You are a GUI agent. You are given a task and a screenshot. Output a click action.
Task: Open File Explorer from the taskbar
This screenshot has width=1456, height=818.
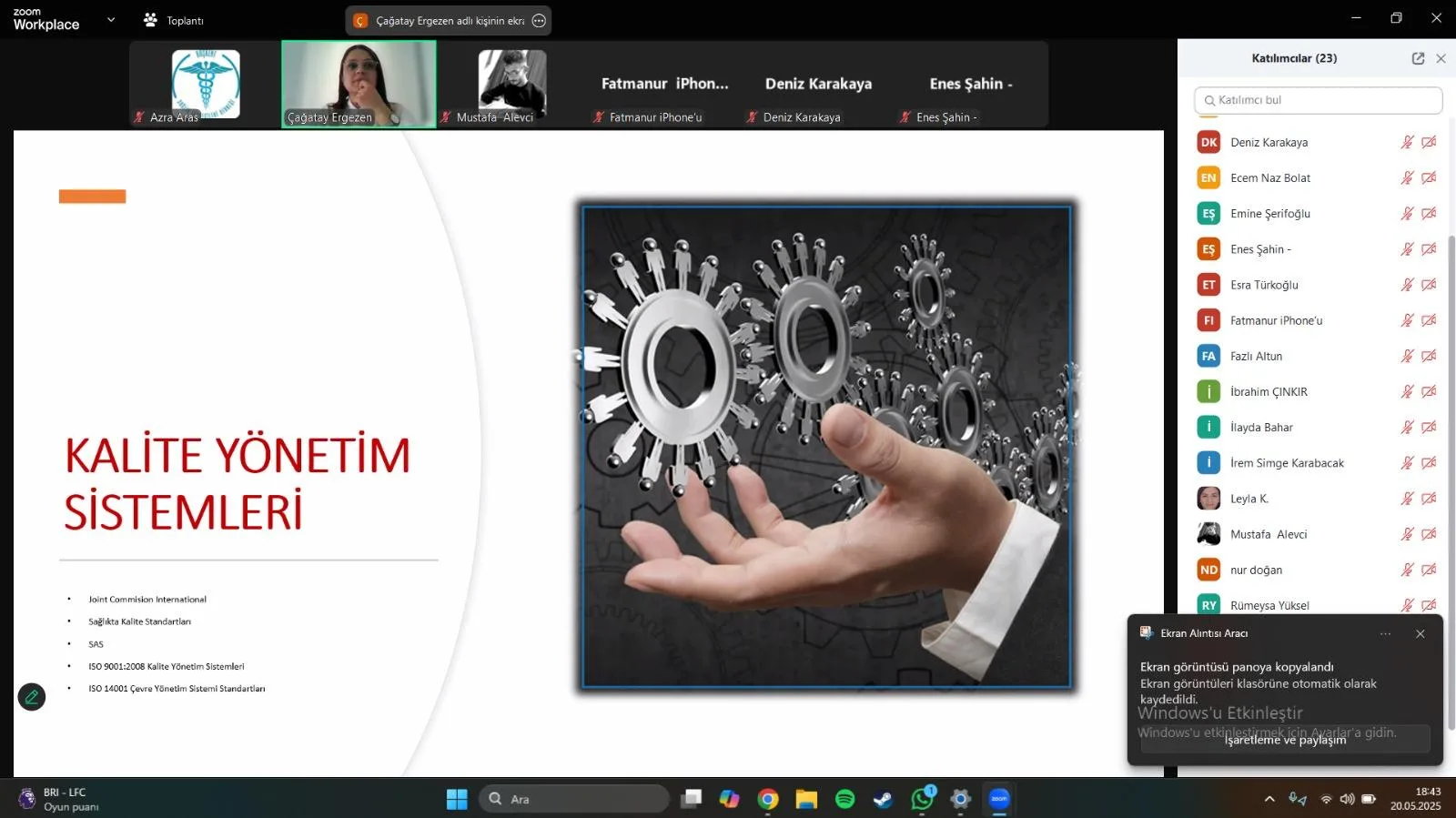[x=806, y=799]
